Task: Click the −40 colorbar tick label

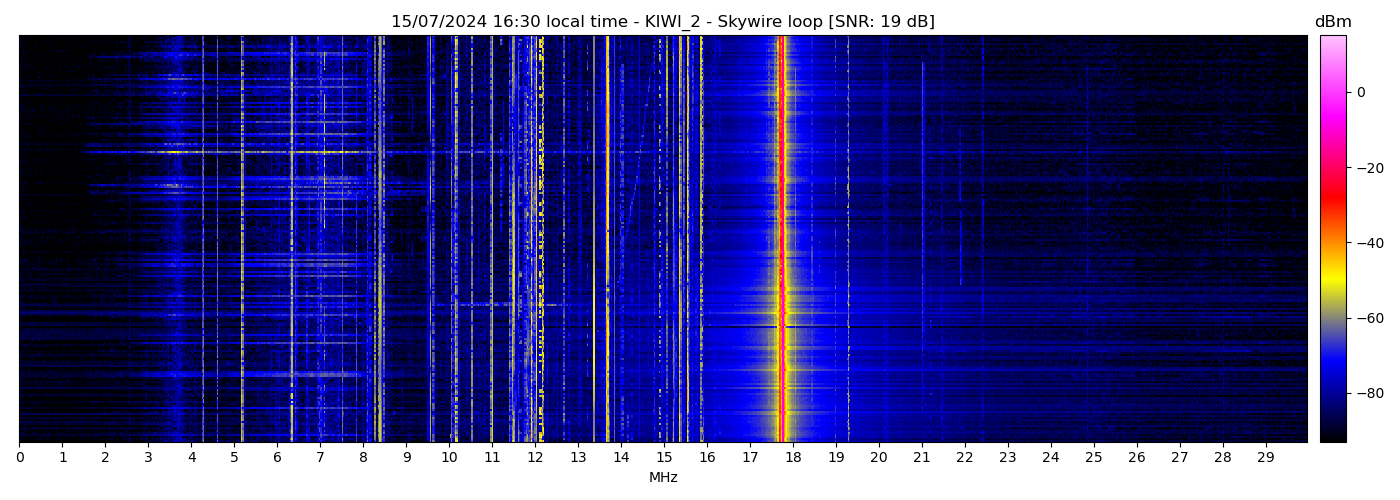Action: [x=1368, y=243]
